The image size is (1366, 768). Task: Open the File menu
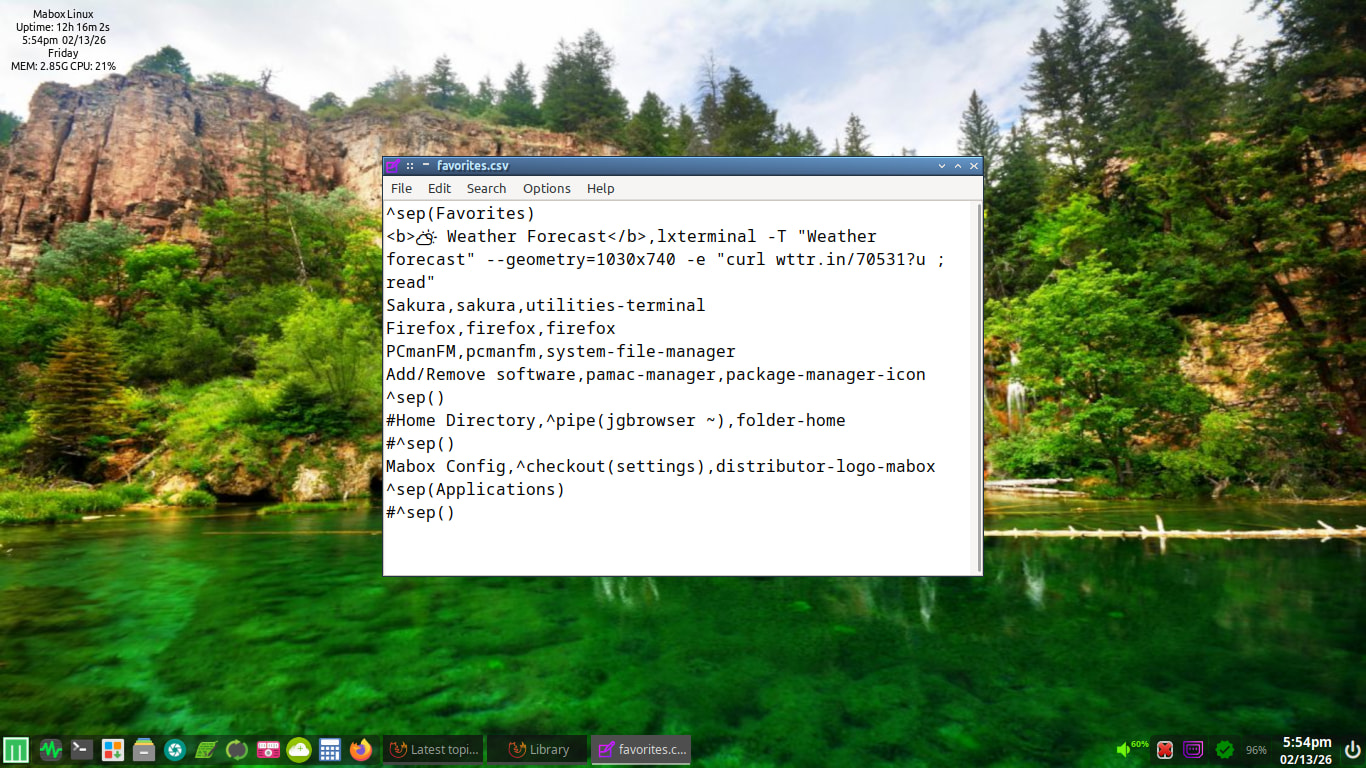click(x=401, y=188)
